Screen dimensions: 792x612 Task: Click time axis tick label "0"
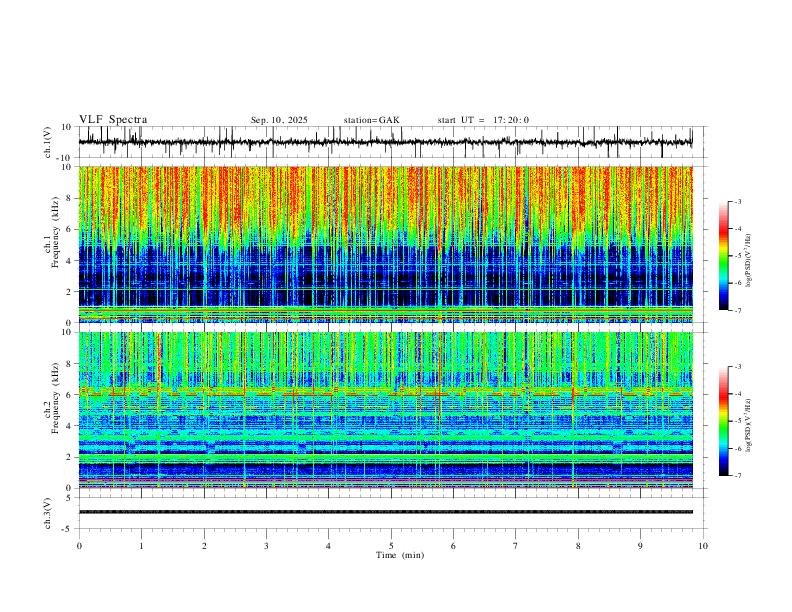click(x=79, y=546)
